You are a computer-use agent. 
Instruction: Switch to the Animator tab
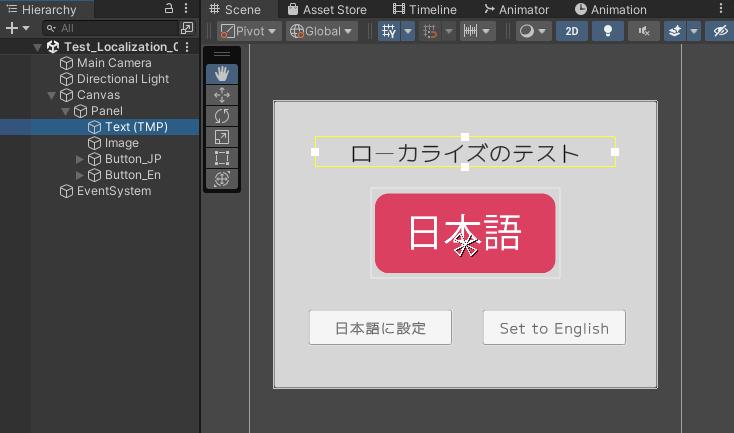point(515,9)
